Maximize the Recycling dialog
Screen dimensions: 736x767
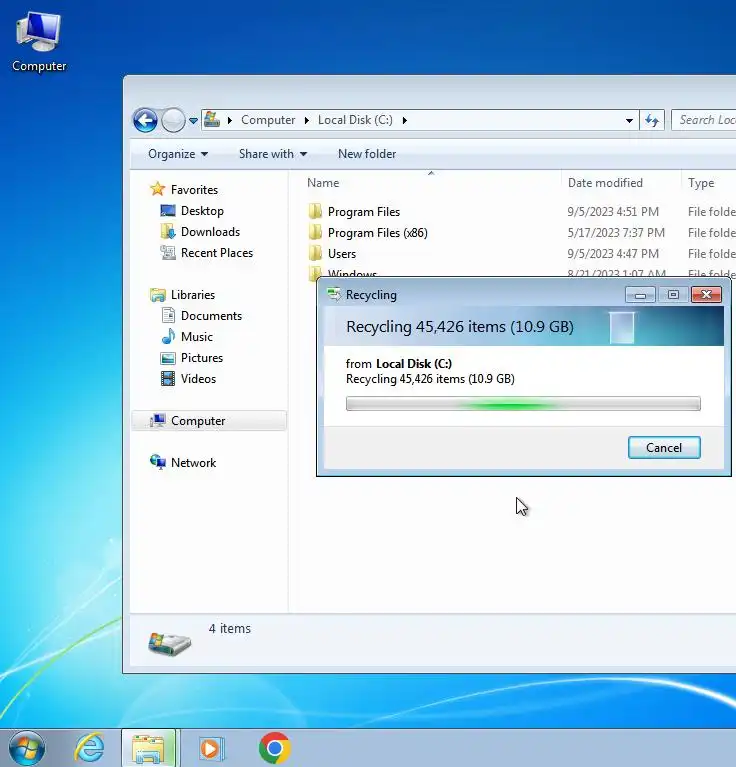[673, 294]
